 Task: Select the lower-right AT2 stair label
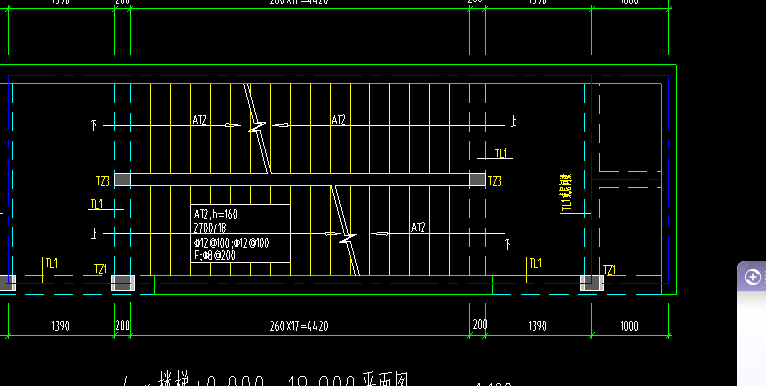click(x=418, y=228)
